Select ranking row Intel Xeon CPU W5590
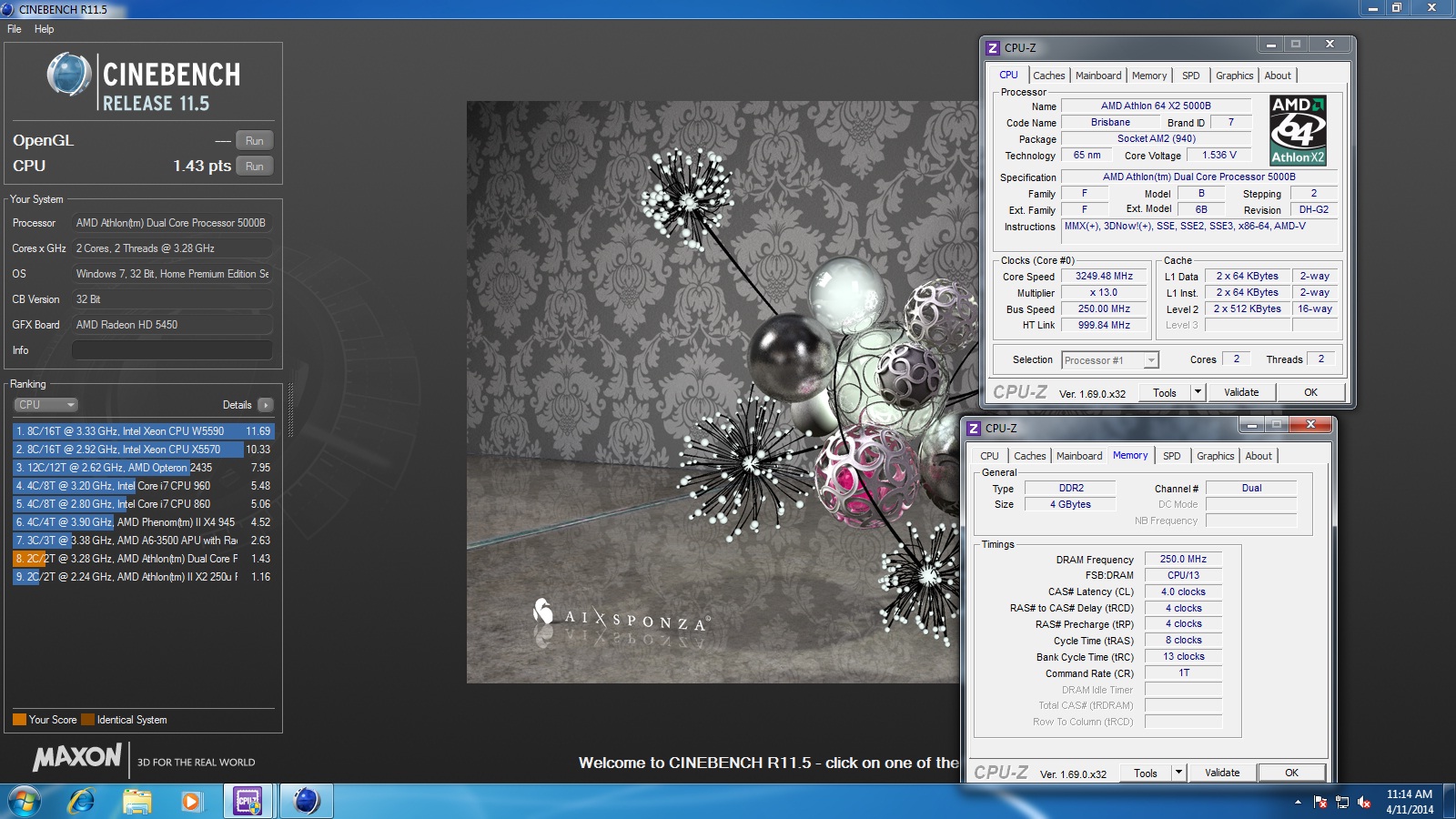The height and width of the screenshot is (819, 1456). pos(144,431)
